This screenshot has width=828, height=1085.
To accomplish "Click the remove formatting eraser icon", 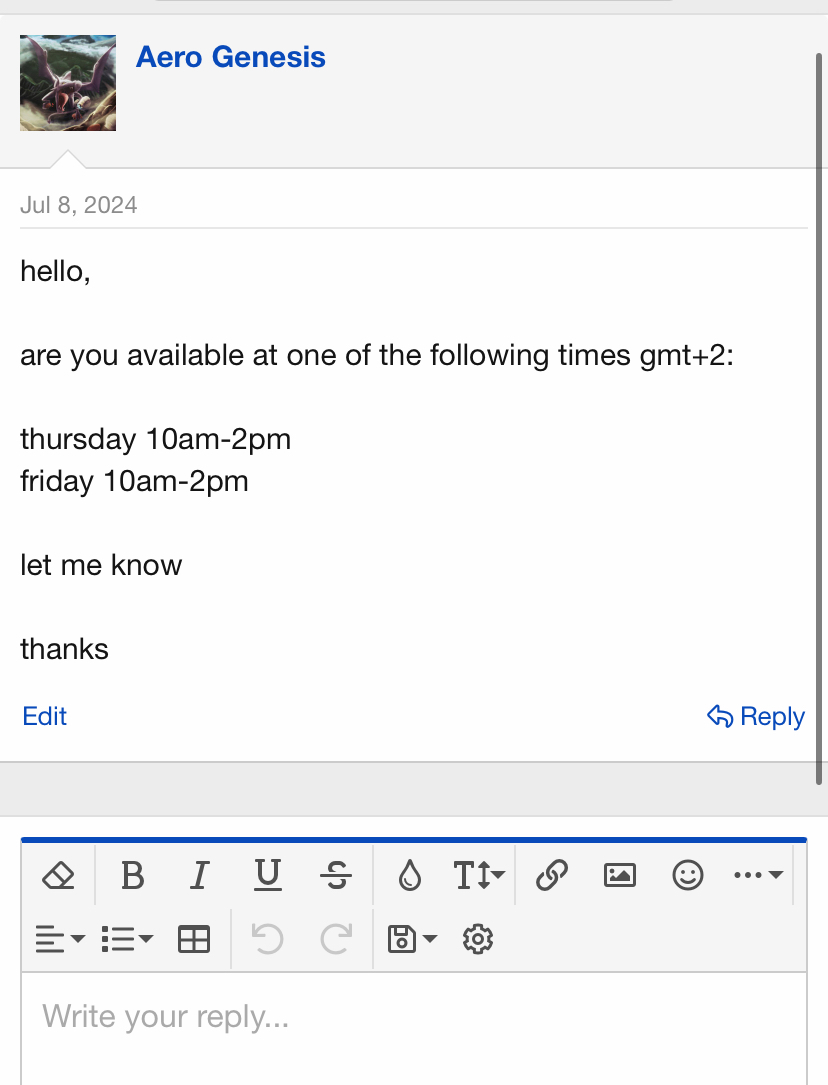I will point(59,877).
